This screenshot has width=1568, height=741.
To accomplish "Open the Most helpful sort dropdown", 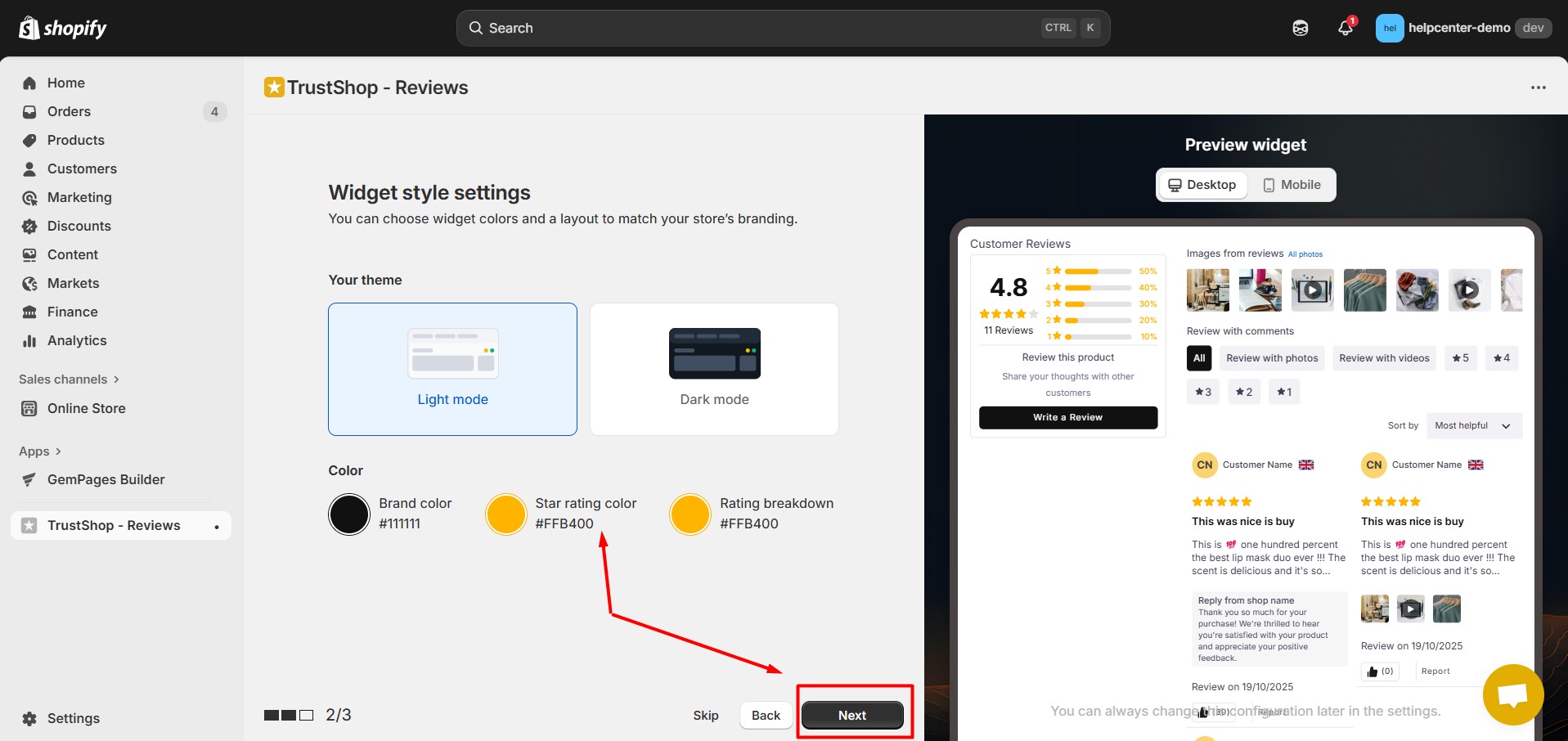I will coord(1473,425).
